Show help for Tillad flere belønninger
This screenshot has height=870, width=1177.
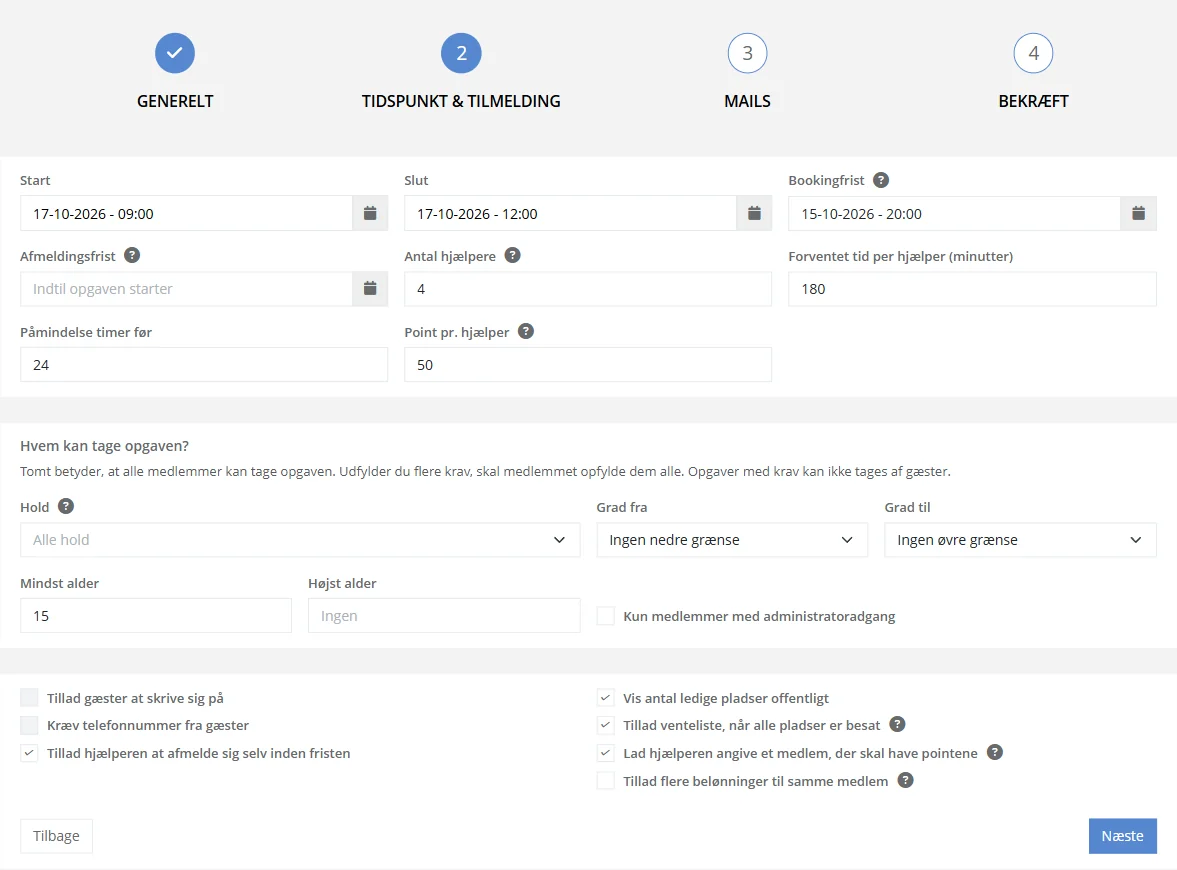[906, 781]
